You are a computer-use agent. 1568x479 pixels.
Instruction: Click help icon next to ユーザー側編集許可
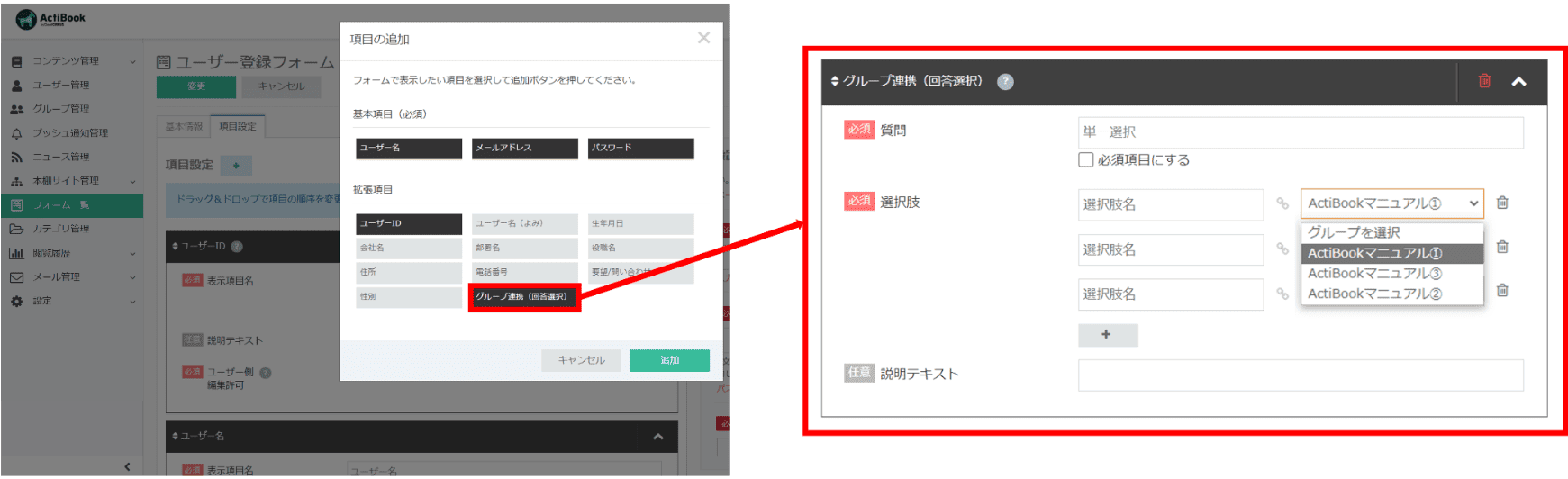pos(266,372)
